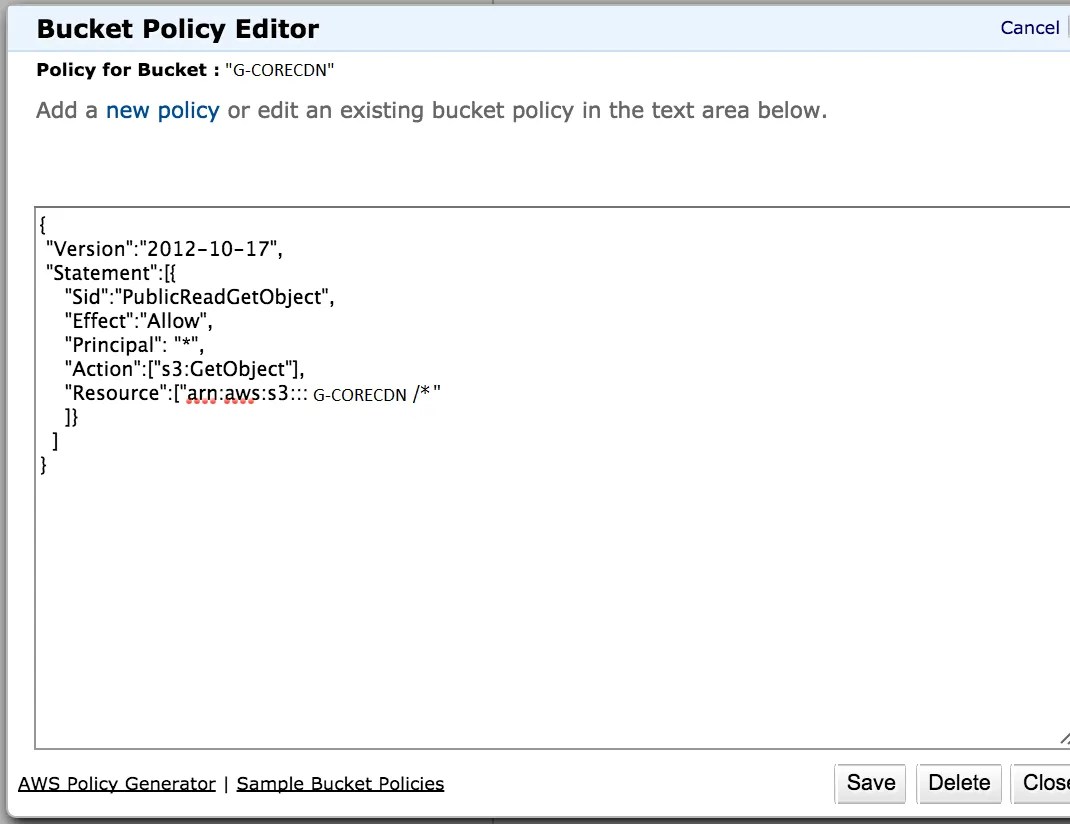
Task: Click the Version "2012-10-17" line
Action: [x=160, y=248]
